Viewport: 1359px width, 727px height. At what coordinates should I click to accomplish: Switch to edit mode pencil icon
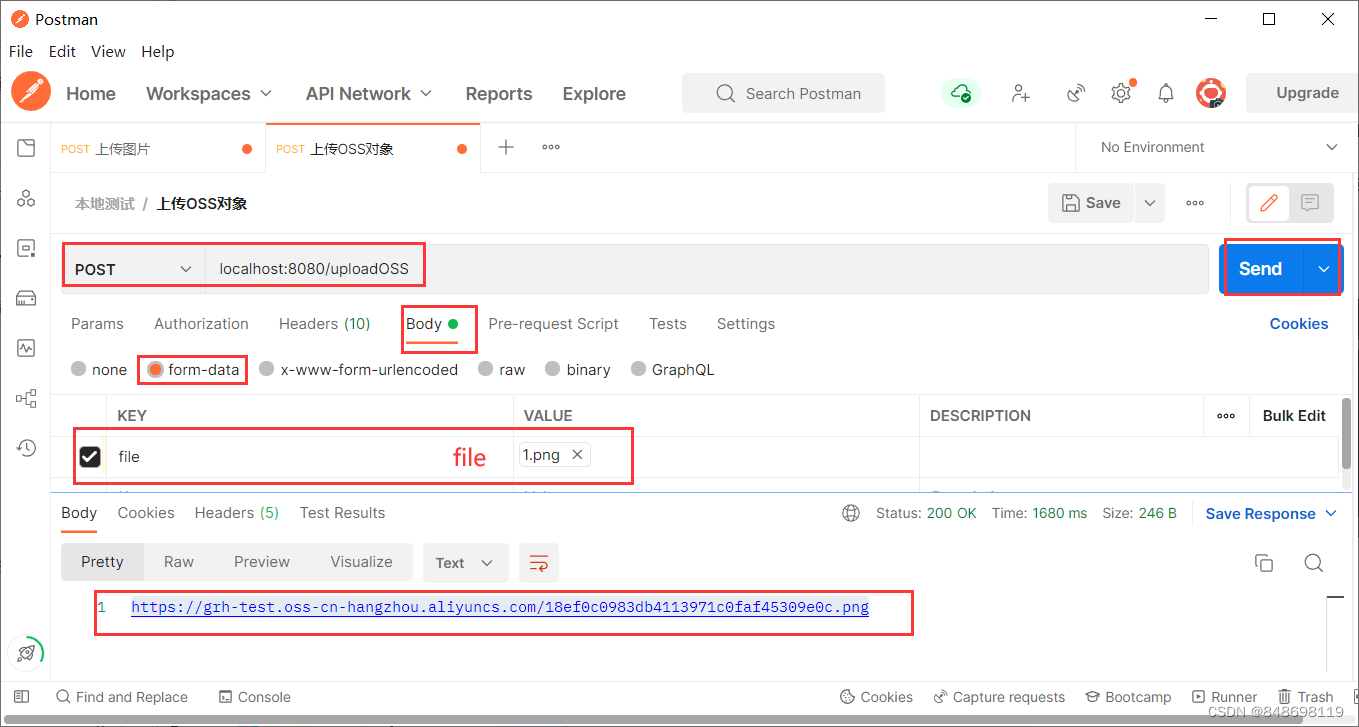click(x=1268, y=203)
